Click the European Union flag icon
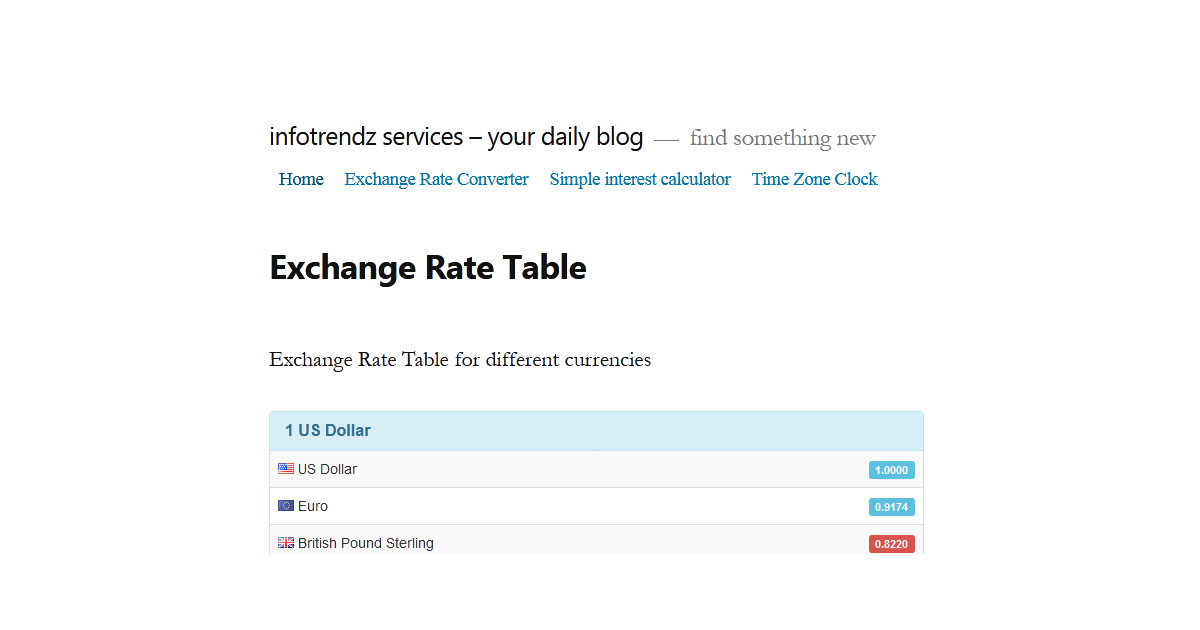 tap(284, 505)
